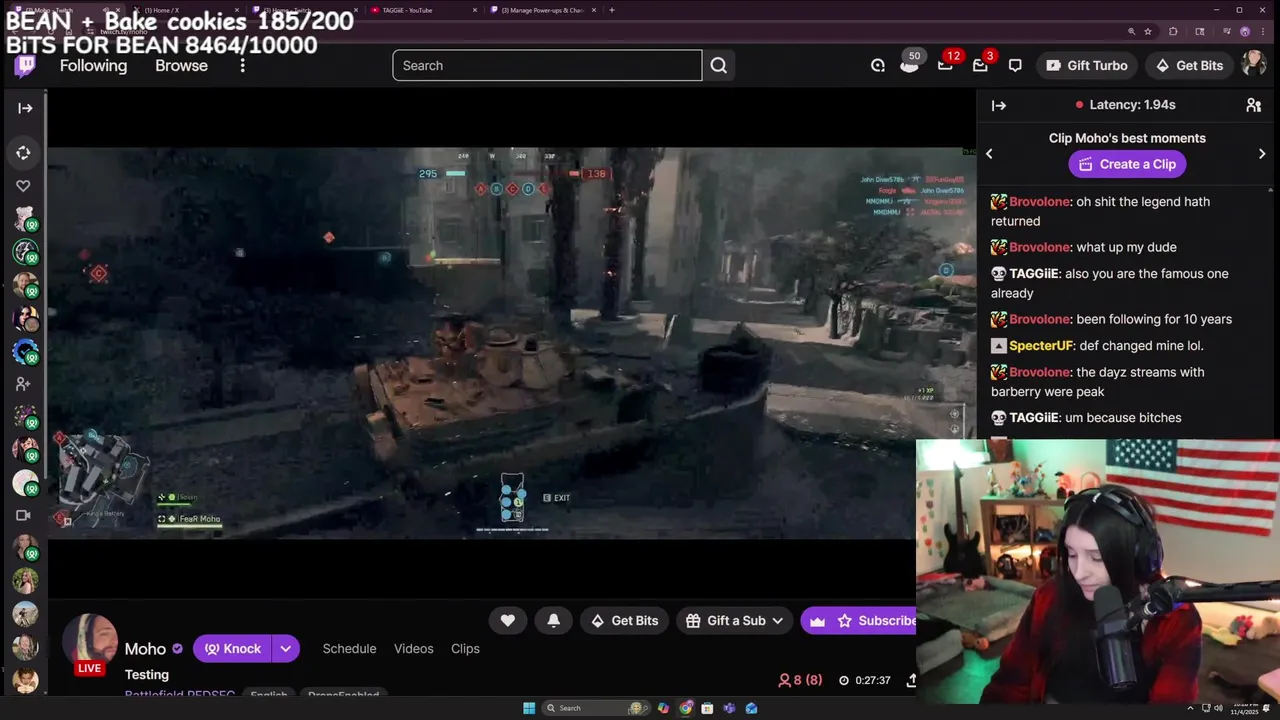Open the circular-arrow icon left of the 50 badge
The image size is (1280, 720).
click(x=878, y=66)
